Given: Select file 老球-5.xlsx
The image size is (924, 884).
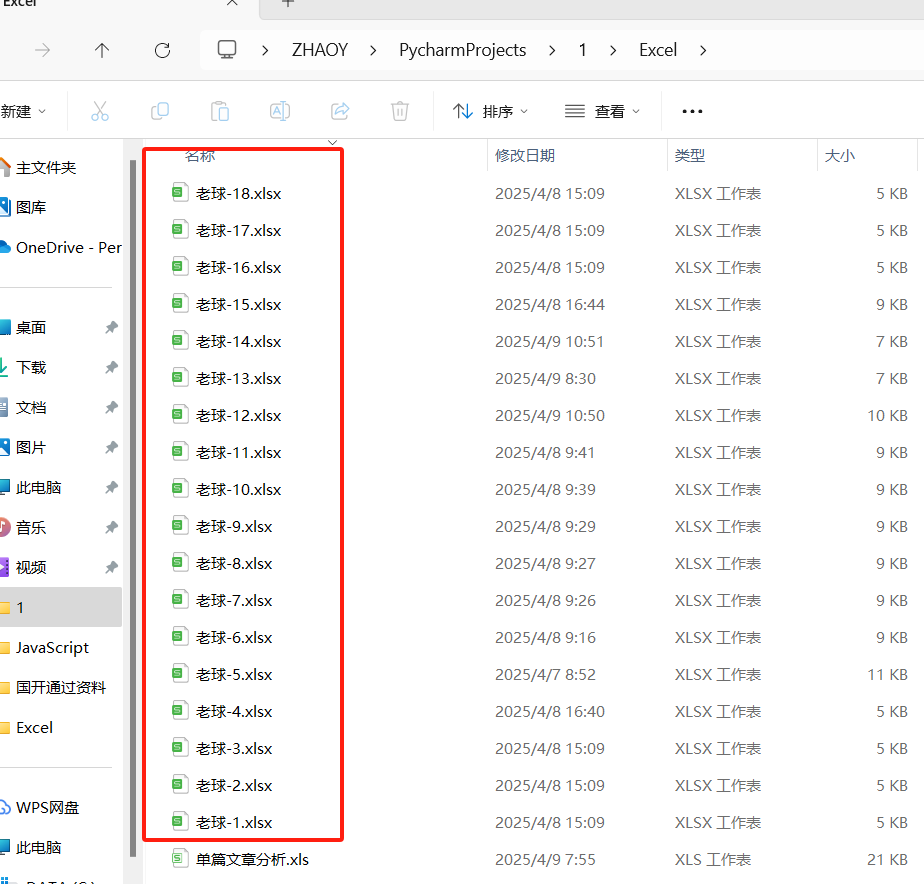Looking at the screenshot, I should (234, 675).
